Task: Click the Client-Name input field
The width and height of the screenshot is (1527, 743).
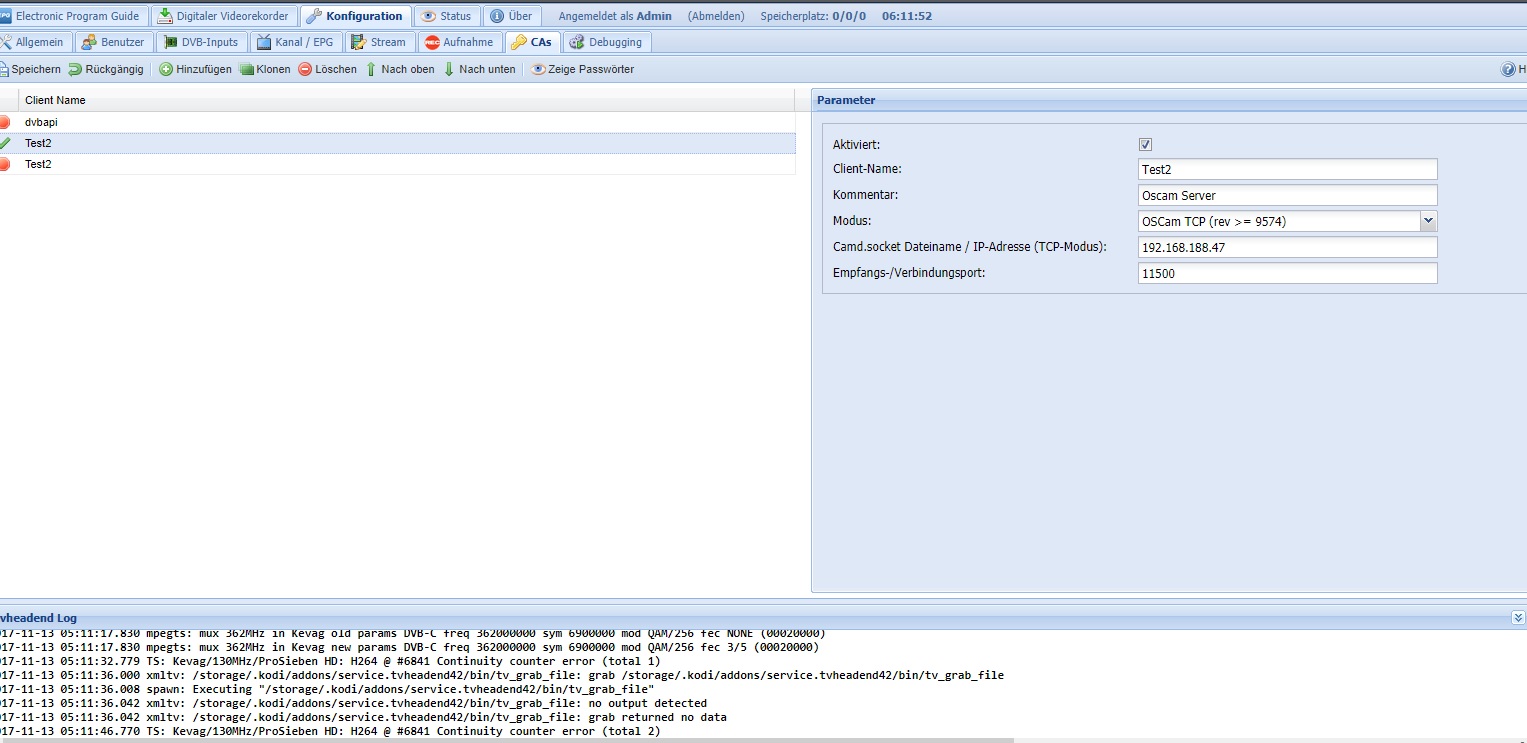Action: pos(1287,169)
